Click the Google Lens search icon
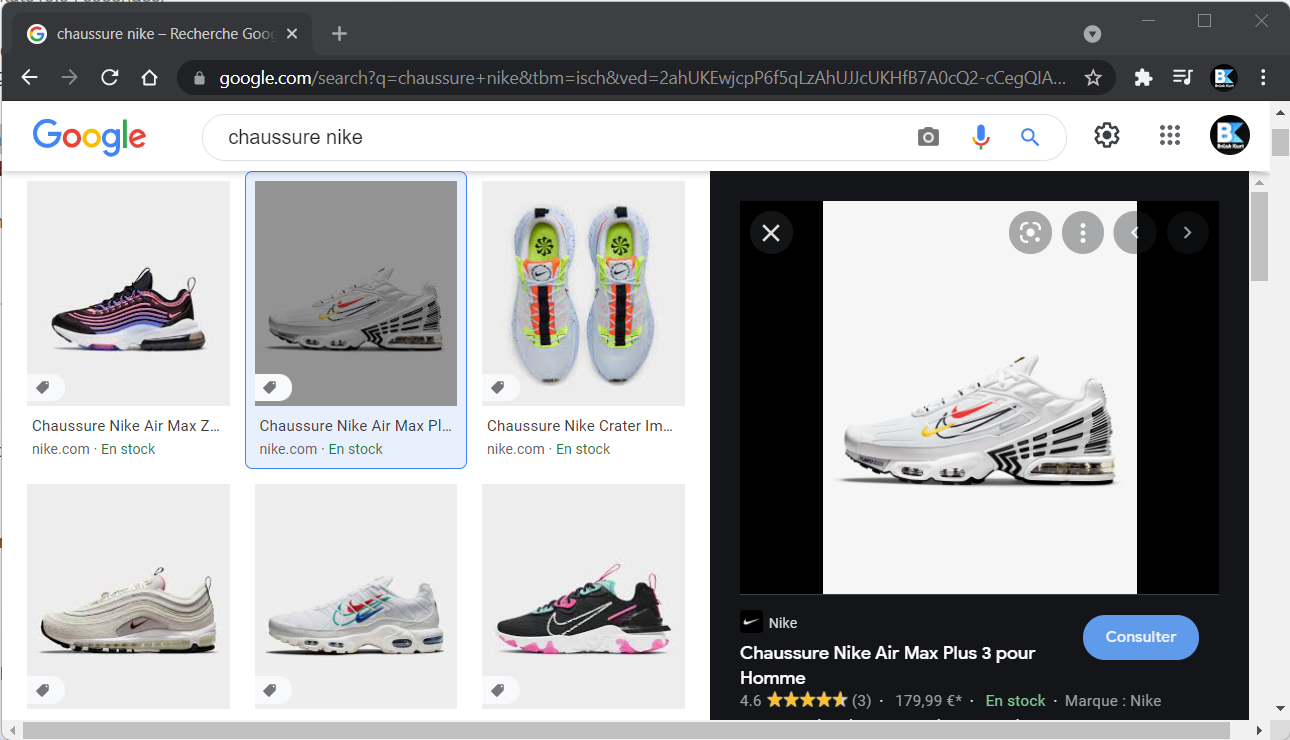This screenshot has height=740, width=1290. tap(1030, 233)
